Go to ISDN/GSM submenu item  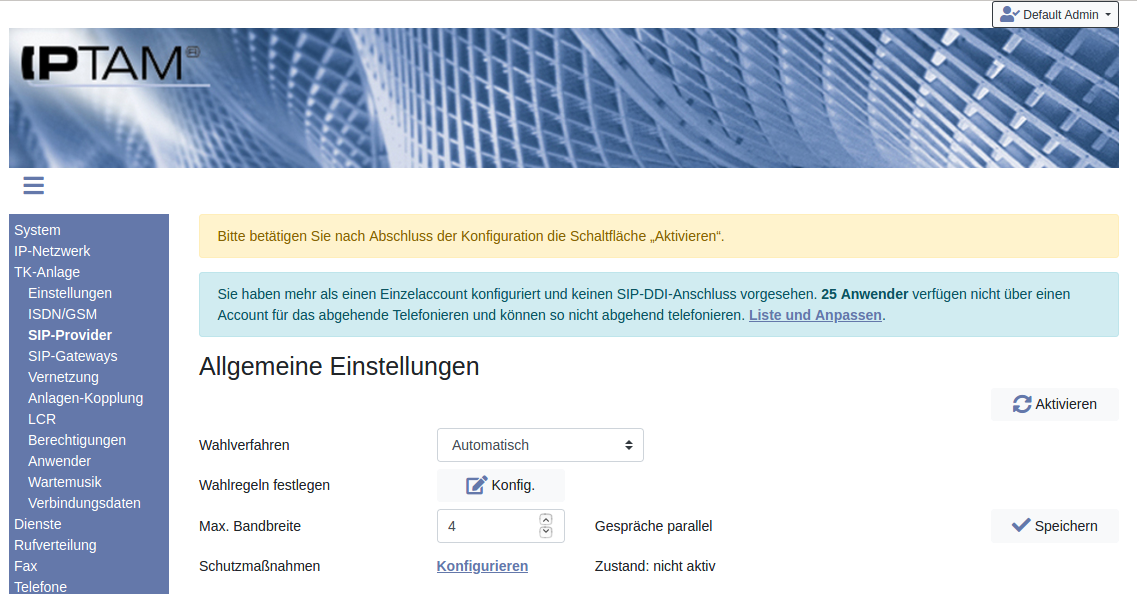pos(62,314)
